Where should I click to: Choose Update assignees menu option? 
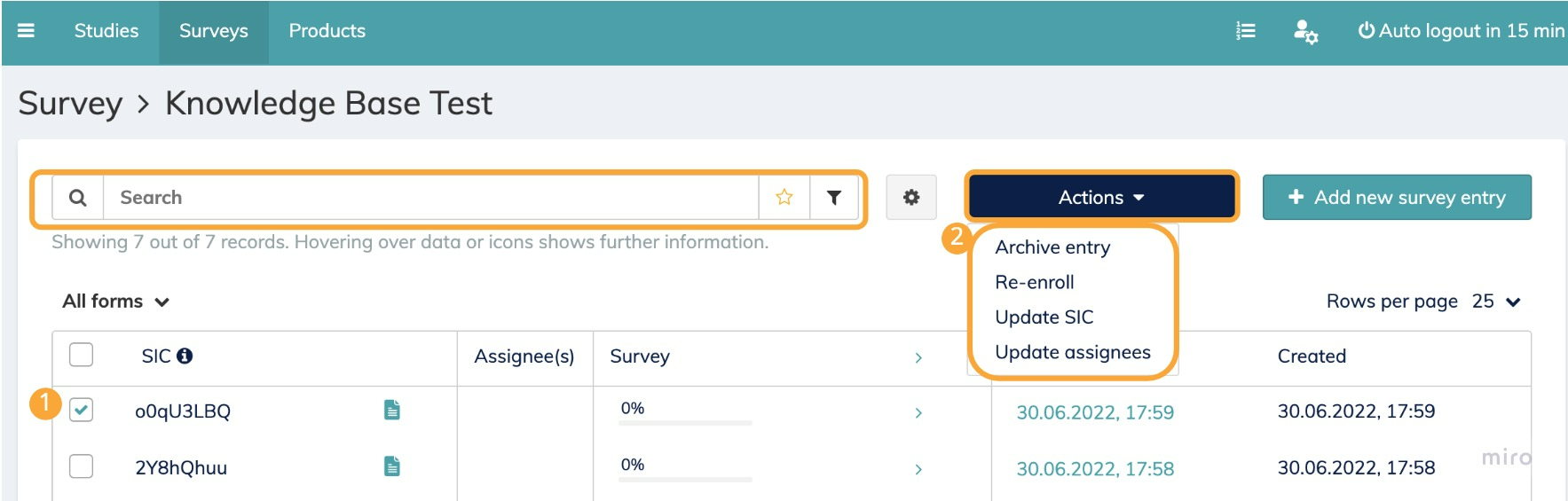click(1072, 352)
